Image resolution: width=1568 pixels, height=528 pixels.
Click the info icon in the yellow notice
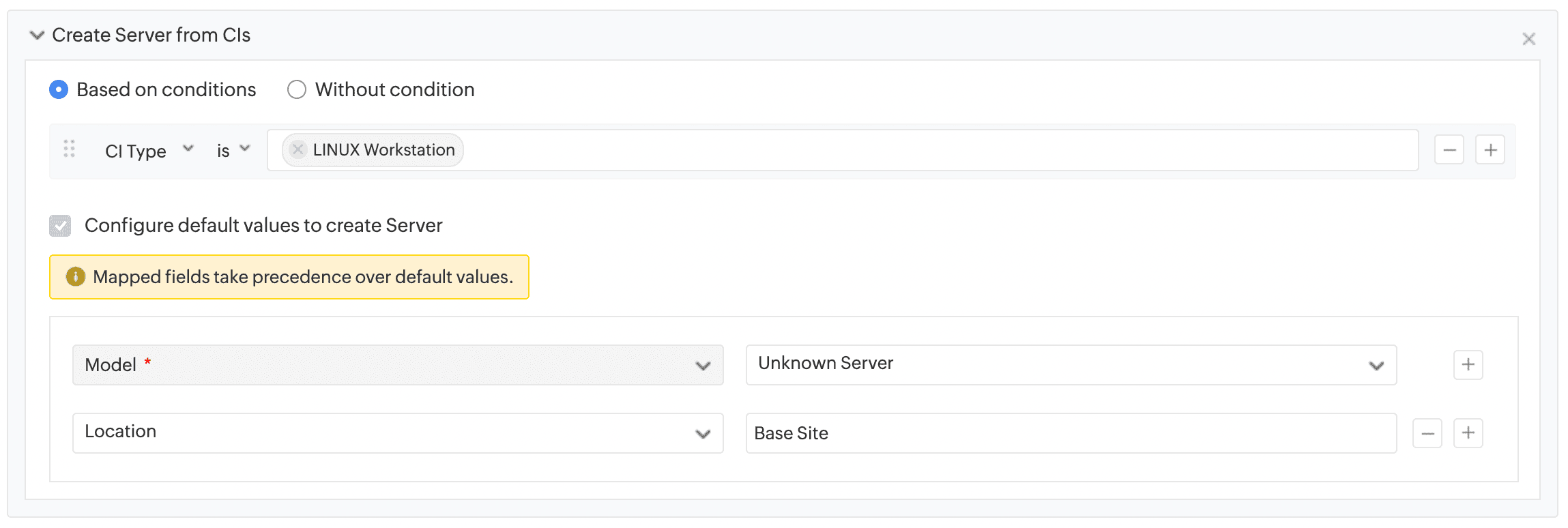tap(75, 277)
